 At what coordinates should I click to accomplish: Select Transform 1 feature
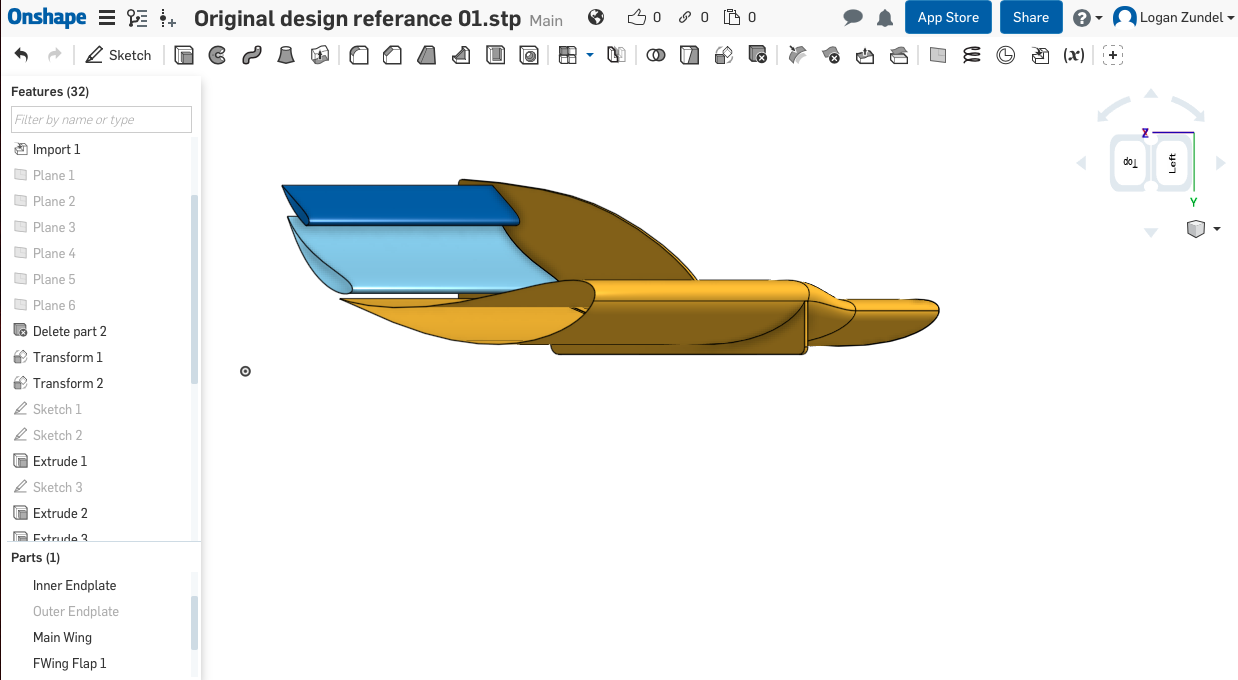point(68,357)
